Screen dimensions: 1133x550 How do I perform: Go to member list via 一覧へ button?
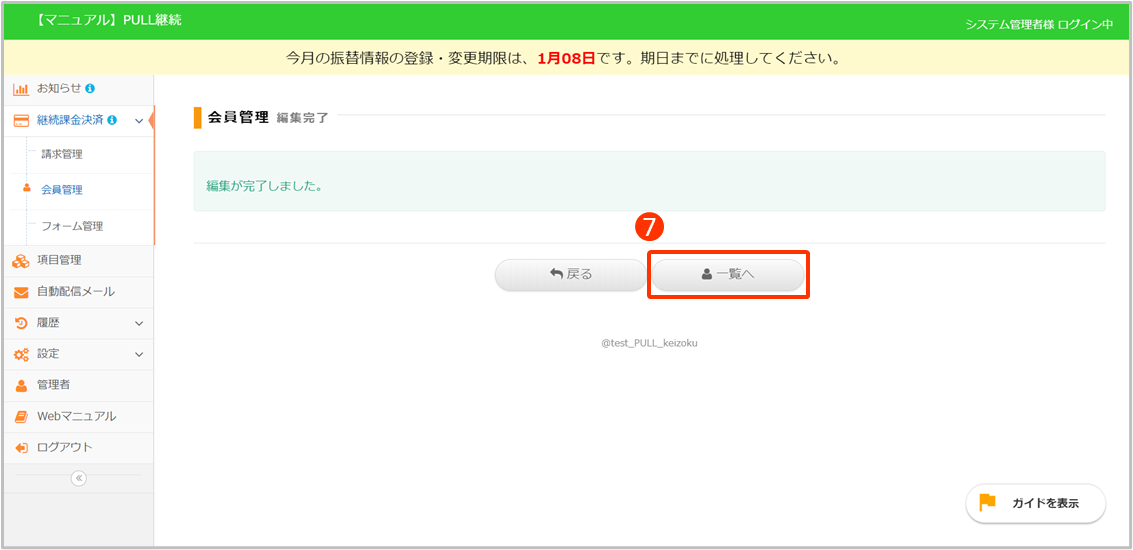coord(728,275)
